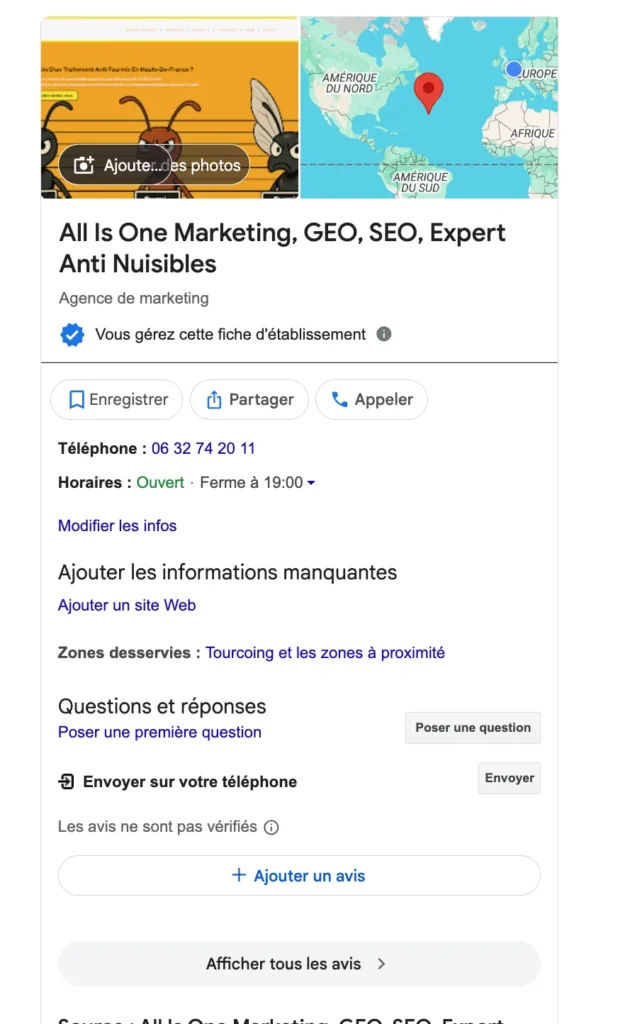Open the Tourcoing service areas link
Screen dimensions: 618x1024
click(325, 653)
